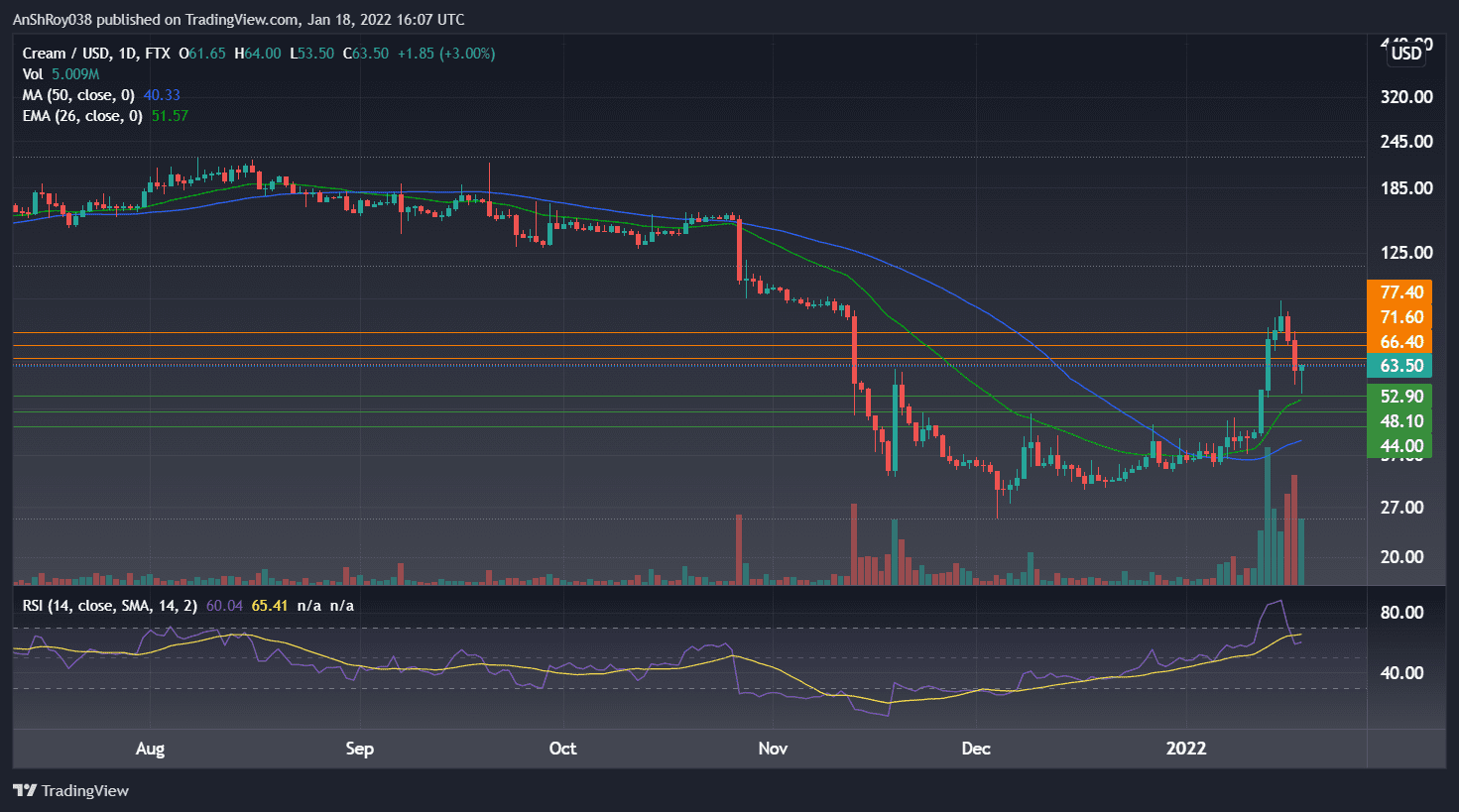Select the orange 66.40 resistance price label
Viewport: 1459px width, 812px height.
(1399, 341)
